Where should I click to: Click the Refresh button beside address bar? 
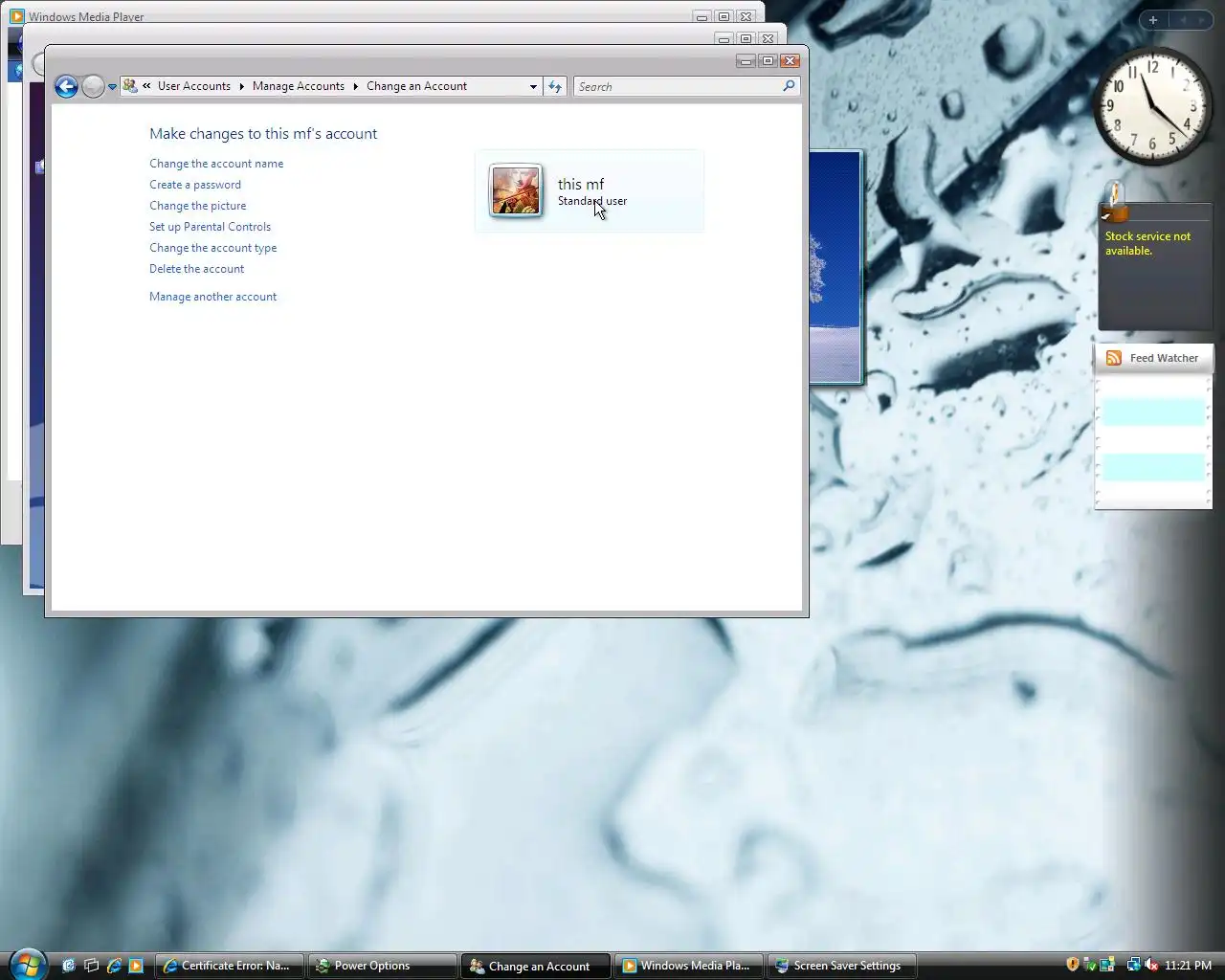555,86
